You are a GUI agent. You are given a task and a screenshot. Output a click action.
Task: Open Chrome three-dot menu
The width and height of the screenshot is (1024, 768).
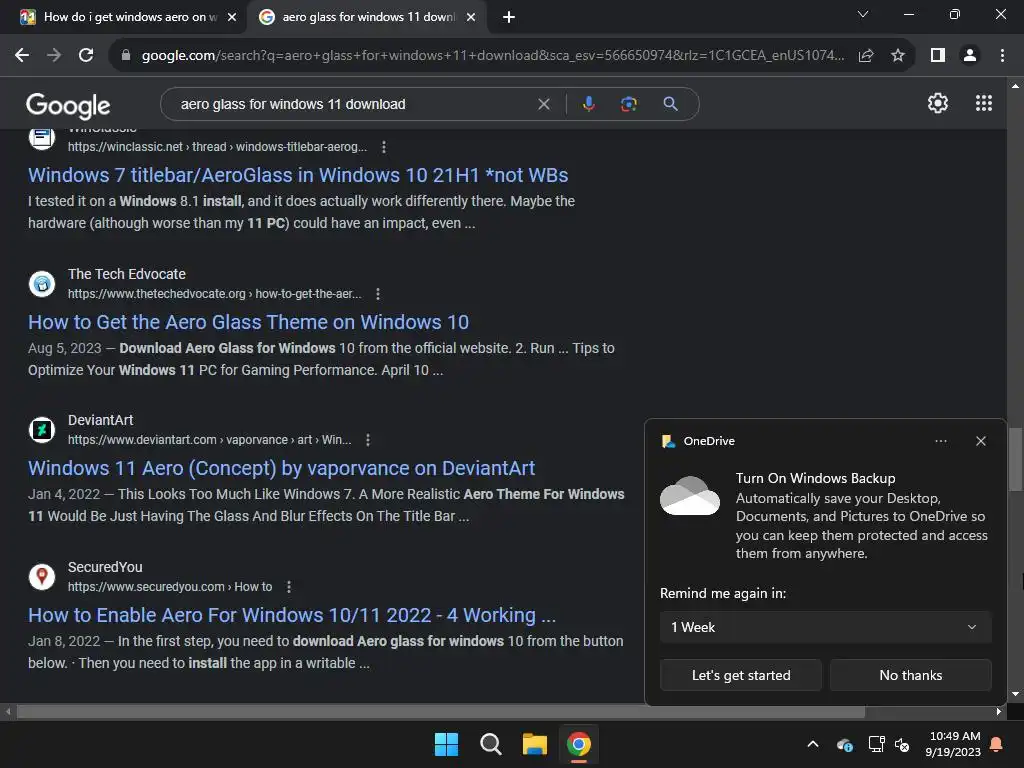tap(1002, 56)
